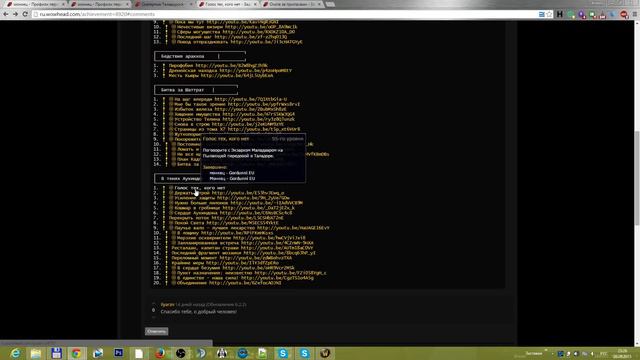Open the 'Крайние меры' quest link
The width and height of the screenshot is (640, 360).
pos(187,263)
